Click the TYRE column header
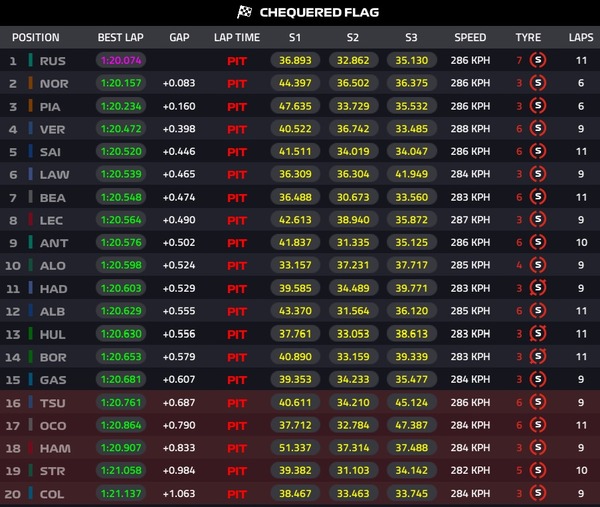 pos(528,37)
